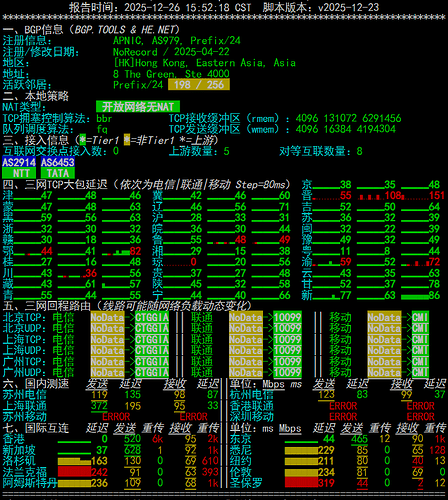Click the CMI badge in 广州UDP row
The width and height of the screenshot is (448, 500).
coord(420,373)
